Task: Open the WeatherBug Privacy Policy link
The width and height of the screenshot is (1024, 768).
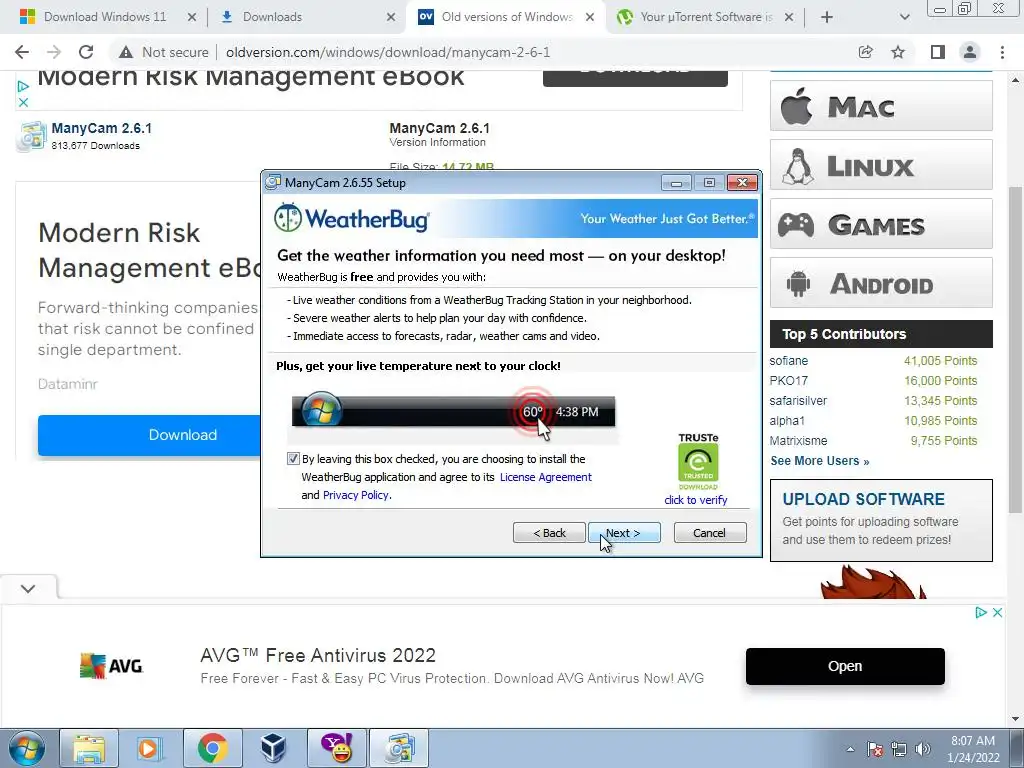Action: (x=356, y=495)
